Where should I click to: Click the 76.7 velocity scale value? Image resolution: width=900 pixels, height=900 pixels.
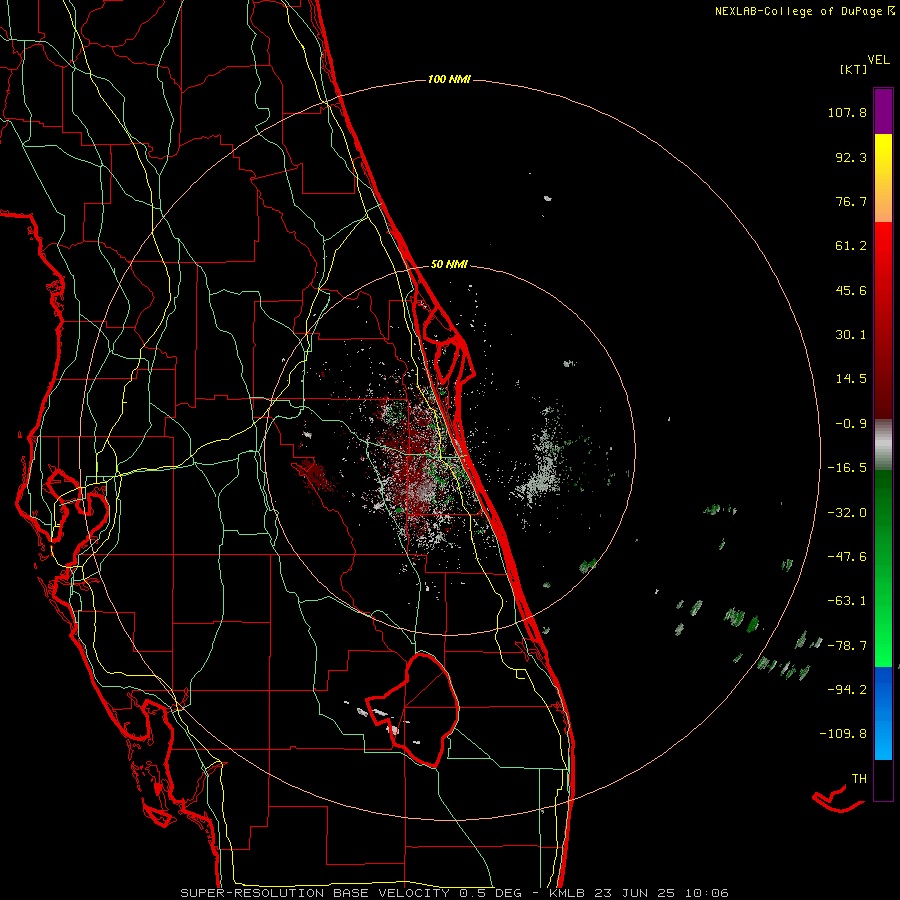(x=851, y=201)
